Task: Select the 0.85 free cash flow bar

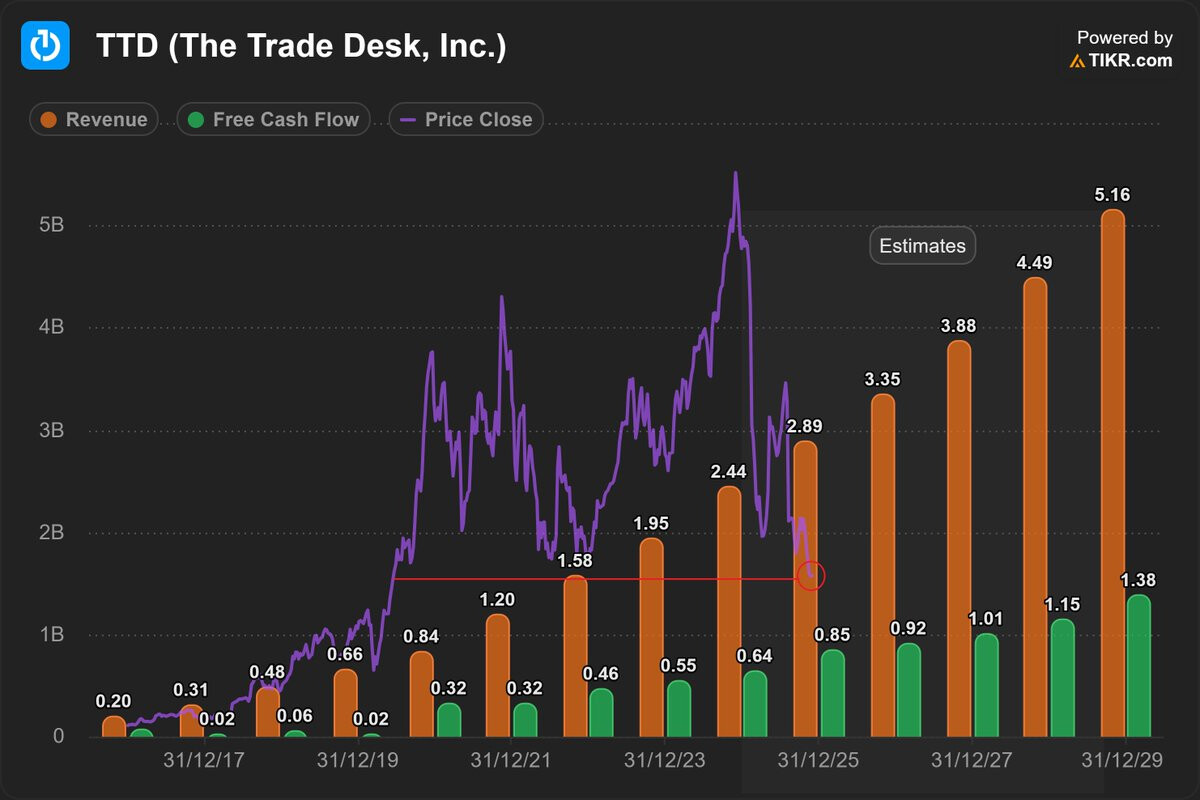Action: [x=831, y=692]
